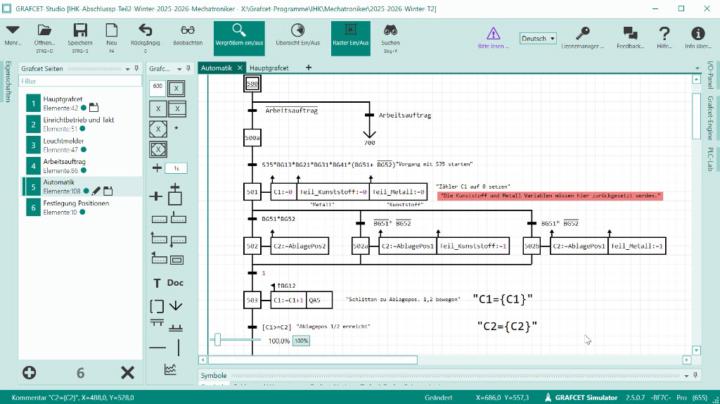Viewport: 720px width, 404px height.
Task: Reset zoom with the 100% button
Action: (301, 341)
